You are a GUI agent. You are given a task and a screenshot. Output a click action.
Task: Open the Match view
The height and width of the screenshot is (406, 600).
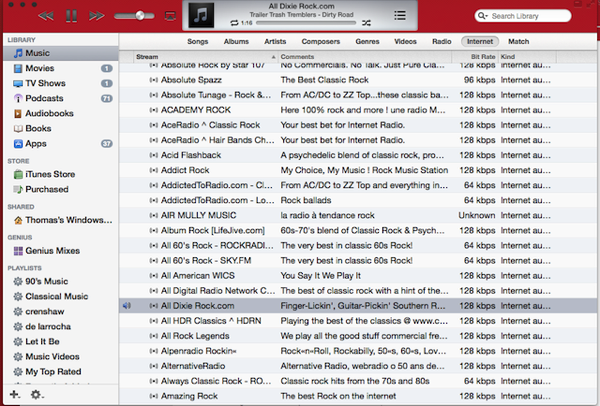pos(518,42)
